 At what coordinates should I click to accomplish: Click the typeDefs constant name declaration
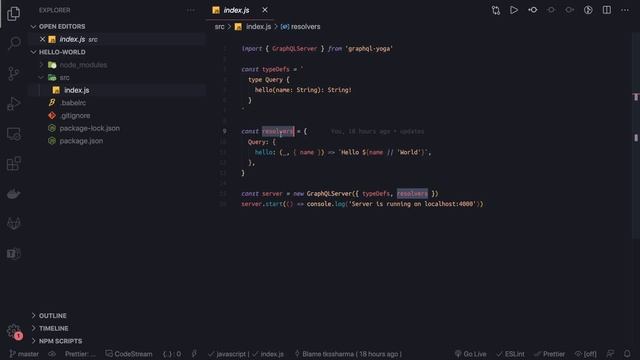pos(276,69)
